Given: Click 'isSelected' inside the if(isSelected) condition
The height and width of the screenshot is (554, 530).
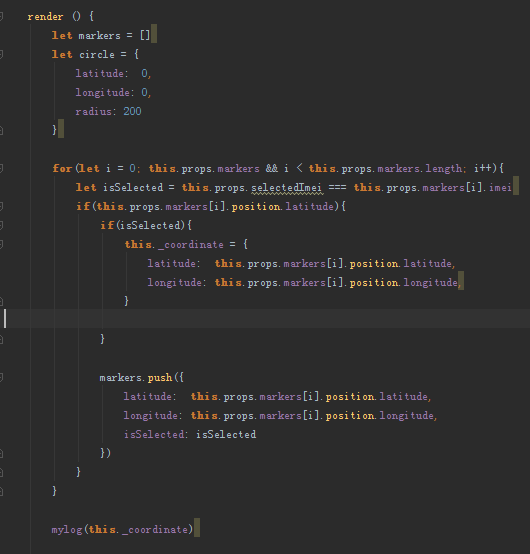Looking at the screenshot, I should [151, 225].
